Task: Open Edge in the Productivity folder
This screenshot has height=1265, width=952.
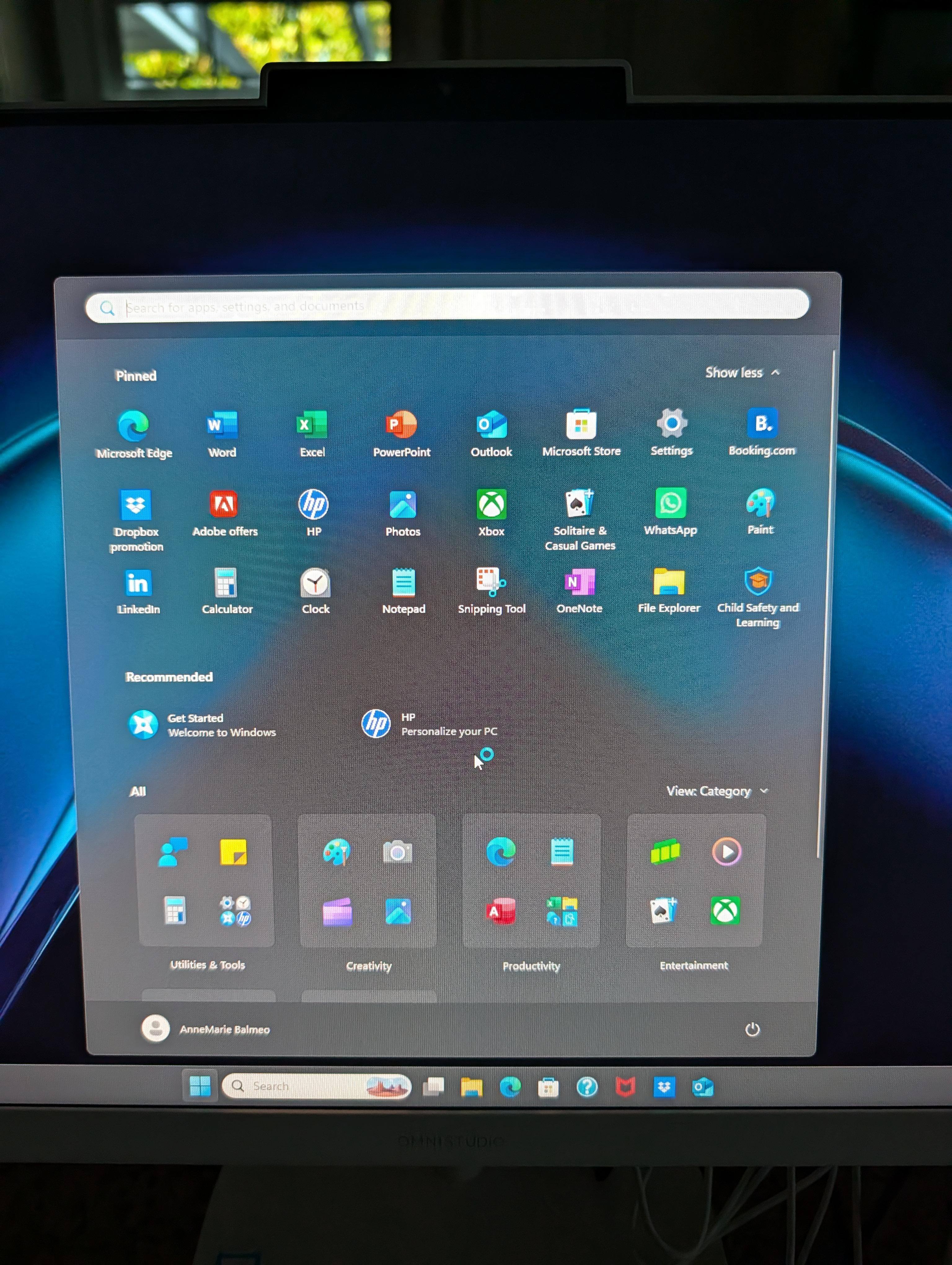Action: (500, 851)
